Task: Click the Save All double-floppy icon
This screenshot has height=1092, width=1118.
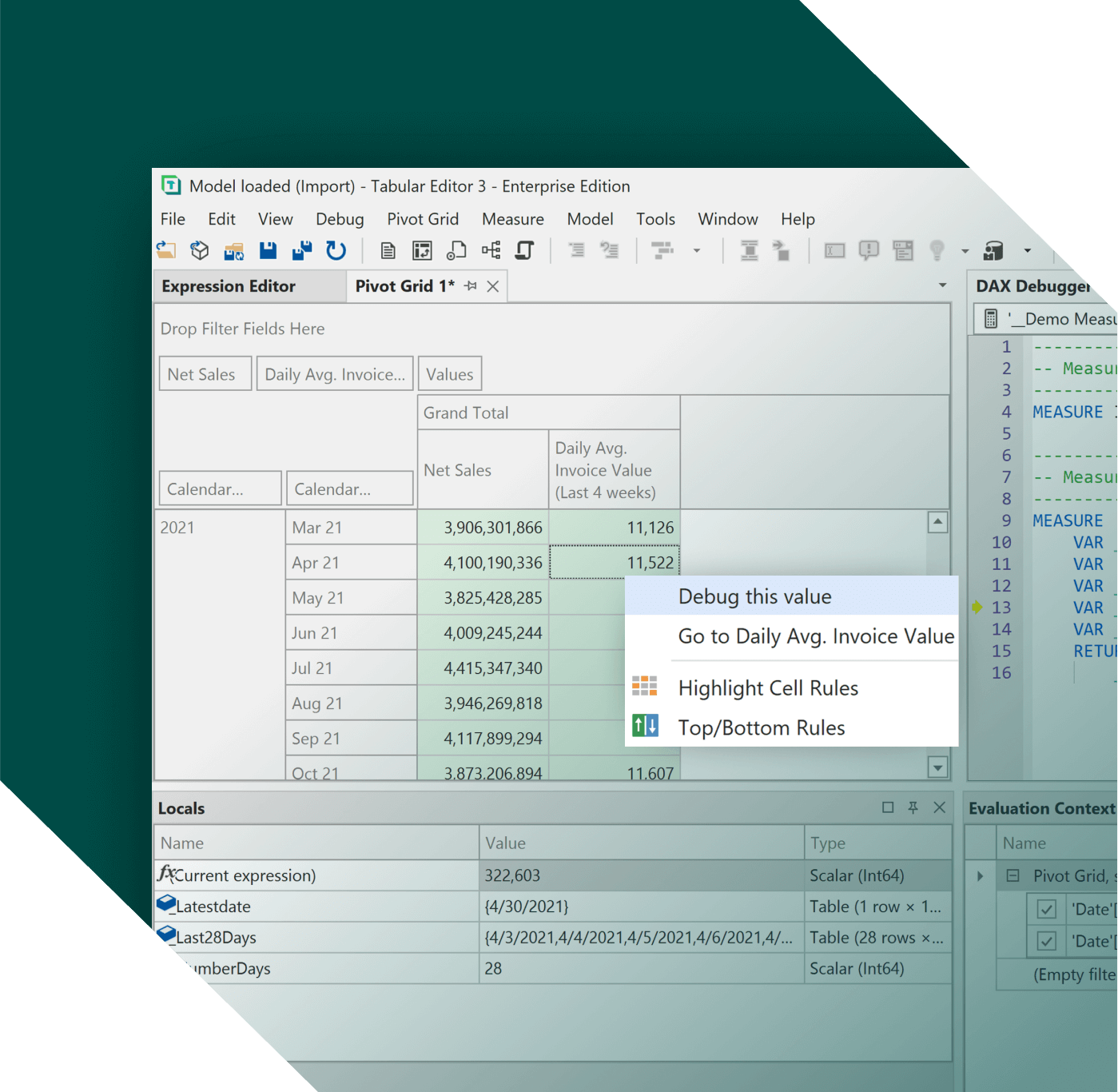Action: [302, 251]
